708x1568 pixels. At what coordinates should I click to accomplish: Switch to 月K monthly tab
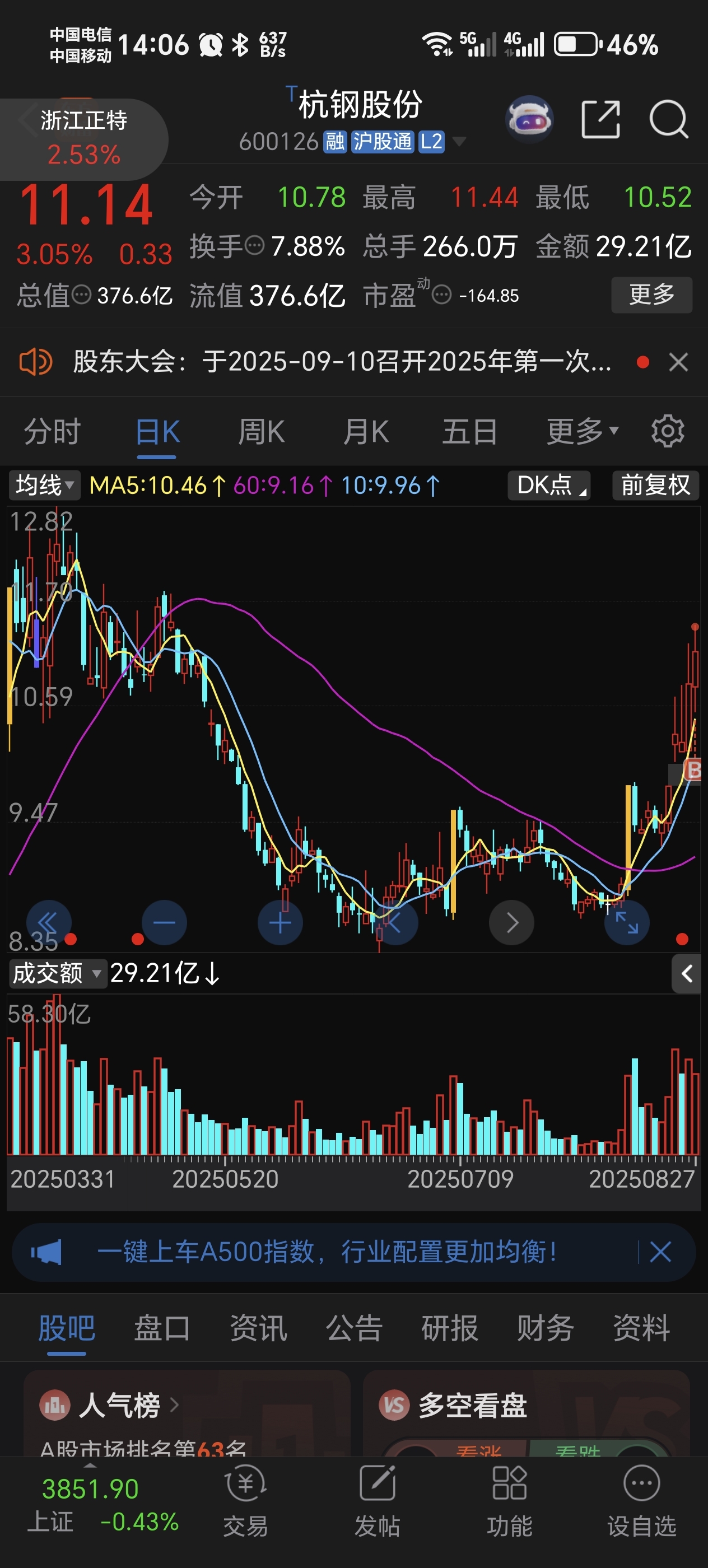click(x=365, y=432)
